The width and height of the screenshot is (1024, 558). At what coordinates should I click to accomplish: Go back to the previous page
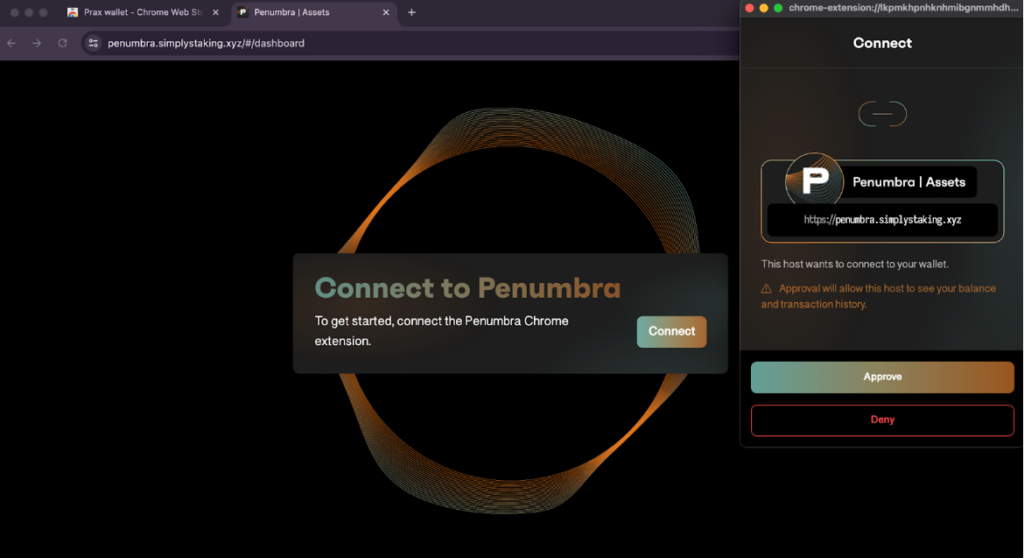point(12,43)
